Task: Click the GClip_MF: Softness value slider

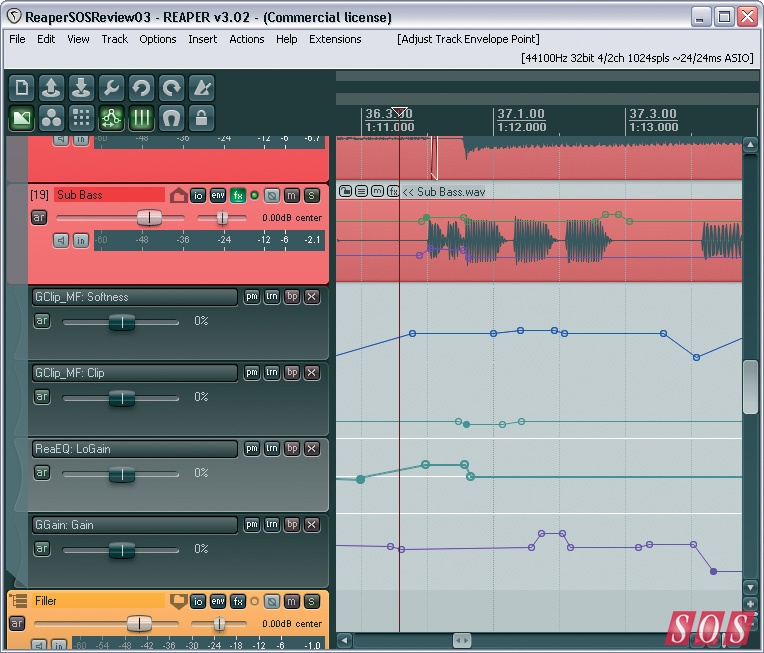Action: tap(121, 322)
